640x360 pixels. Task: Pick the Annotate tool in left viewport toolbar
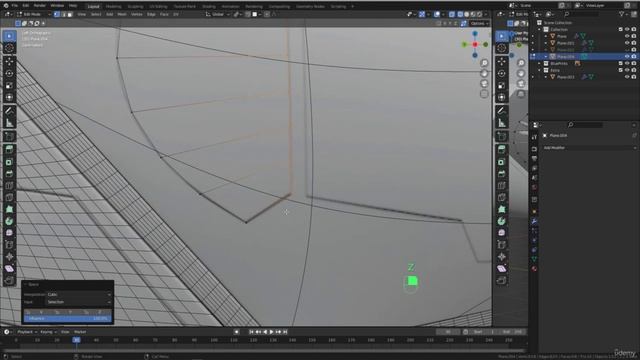click(9, 111)
